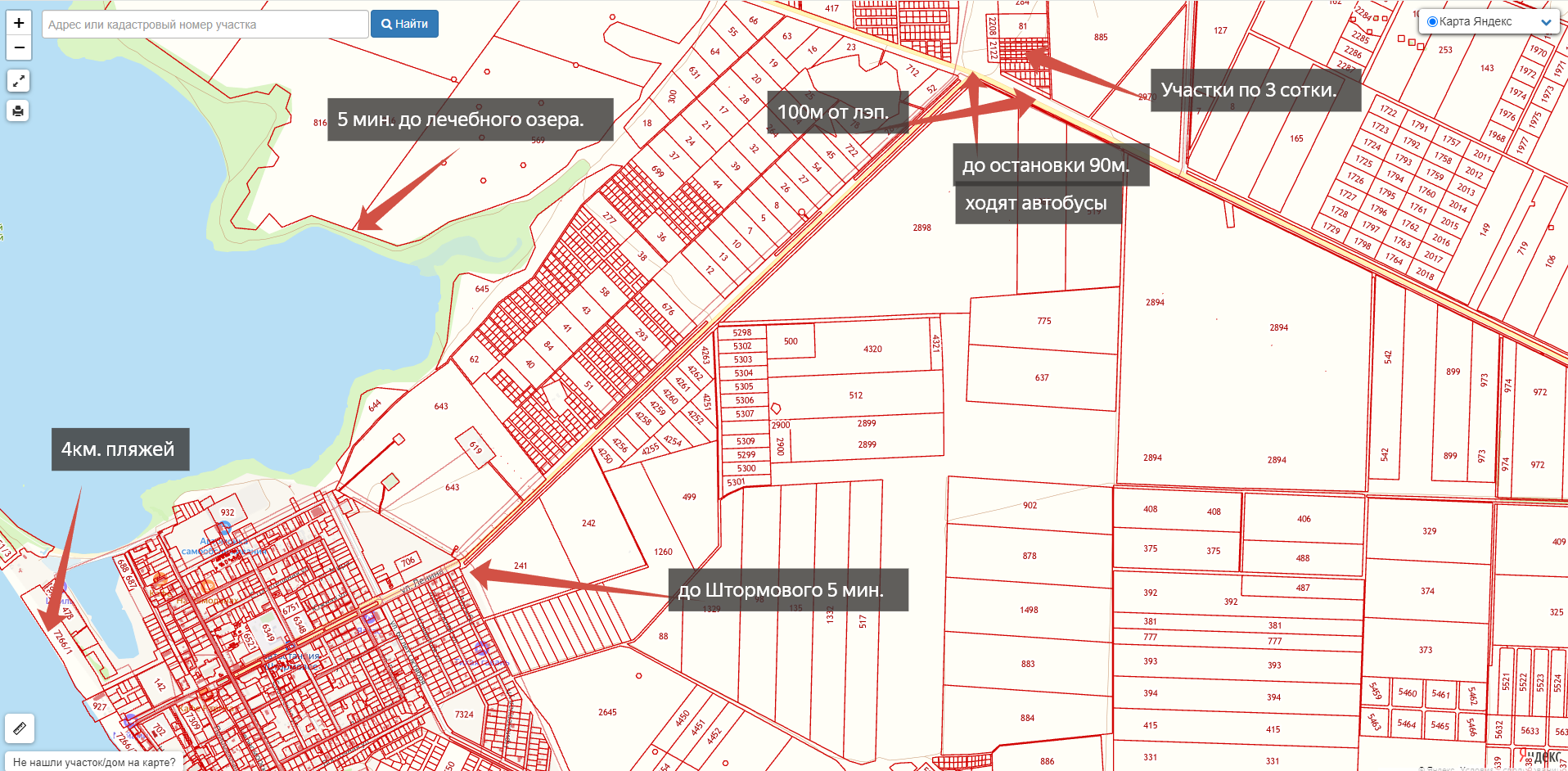Select the large parcel numbered 2898
This screenshot has width=1568, height=771.
coord(921,228)
